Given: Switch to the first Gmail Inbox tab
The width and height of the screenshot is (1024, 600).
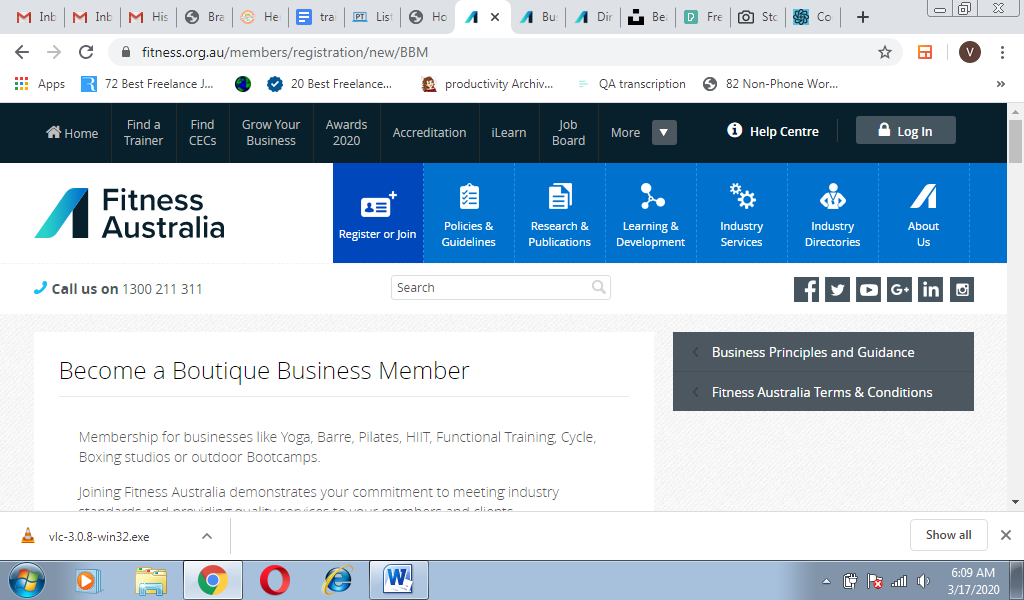Looking at the screenshot, I should (37, 17).
